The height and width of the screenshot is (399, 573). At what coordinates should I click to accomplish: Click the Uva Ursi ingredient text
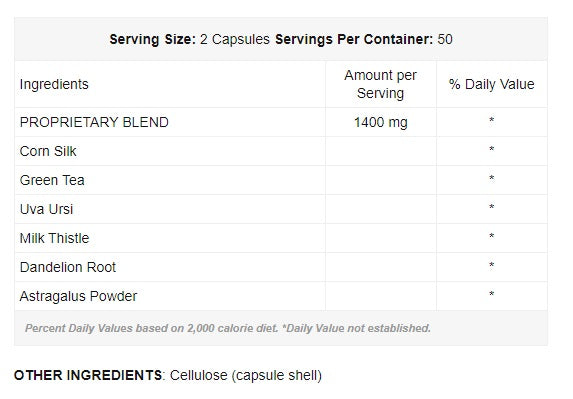(x=46, y=209)
